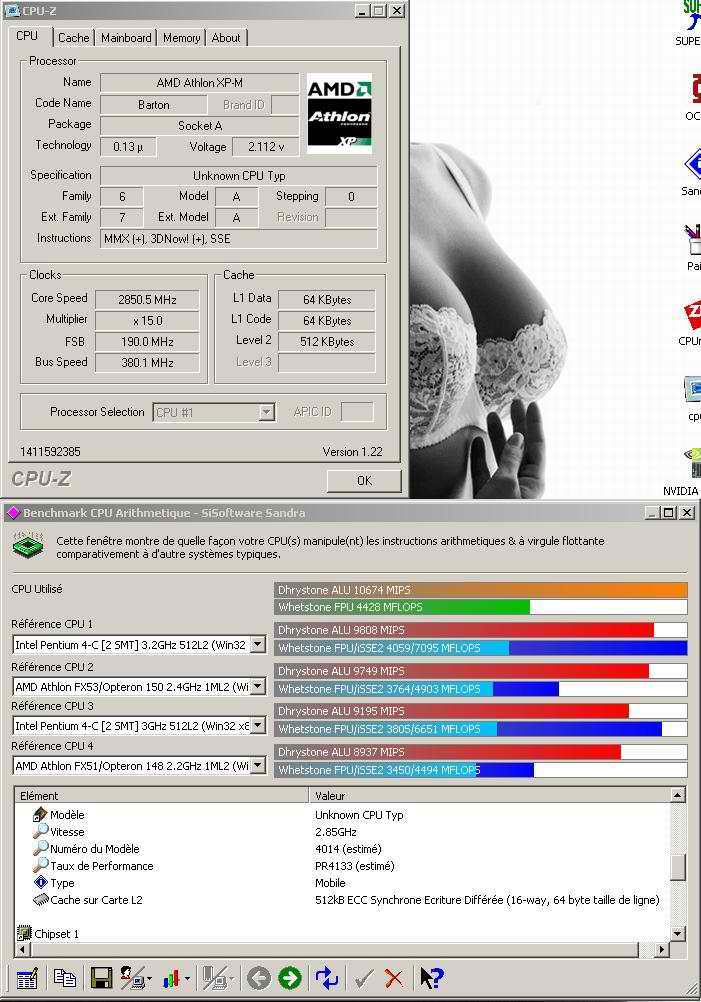Click the Dhrystone ALU 9808 MIPS red bar
The height and width of the screenshot is (1002, 701).
point(465,629)
